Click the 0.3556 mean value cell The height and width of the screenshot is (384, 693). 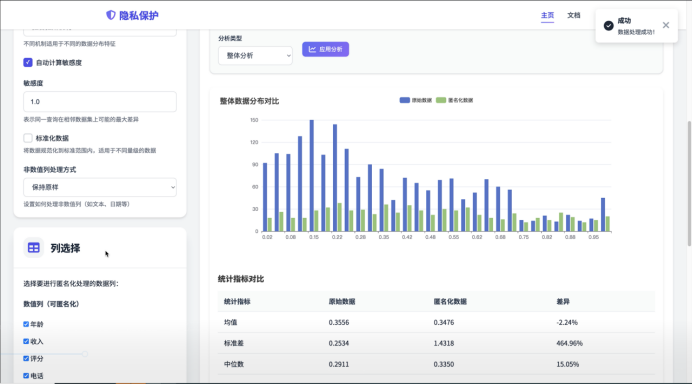339,322
